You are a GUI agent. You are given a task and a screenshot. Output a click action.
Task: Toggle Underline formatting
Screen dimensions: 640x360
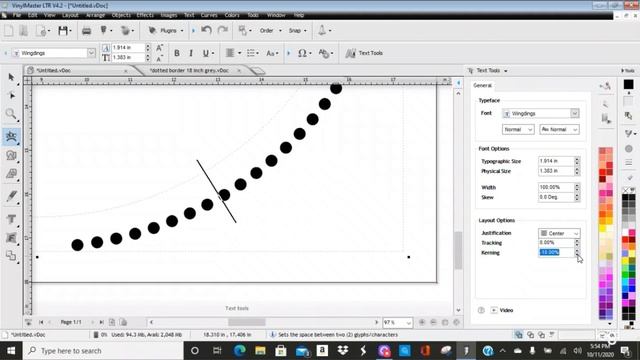coord(206,53)
